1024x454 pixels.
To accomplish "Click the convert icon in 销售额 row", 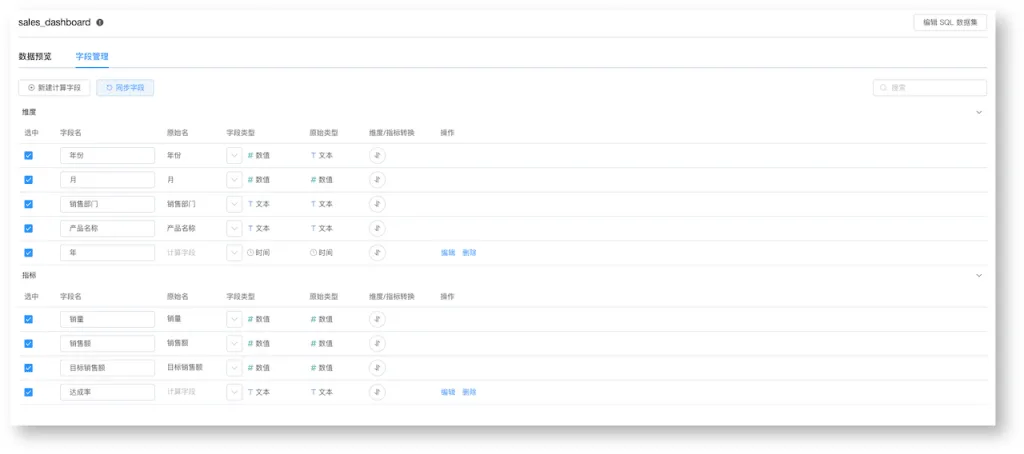I will coord(377,344).
